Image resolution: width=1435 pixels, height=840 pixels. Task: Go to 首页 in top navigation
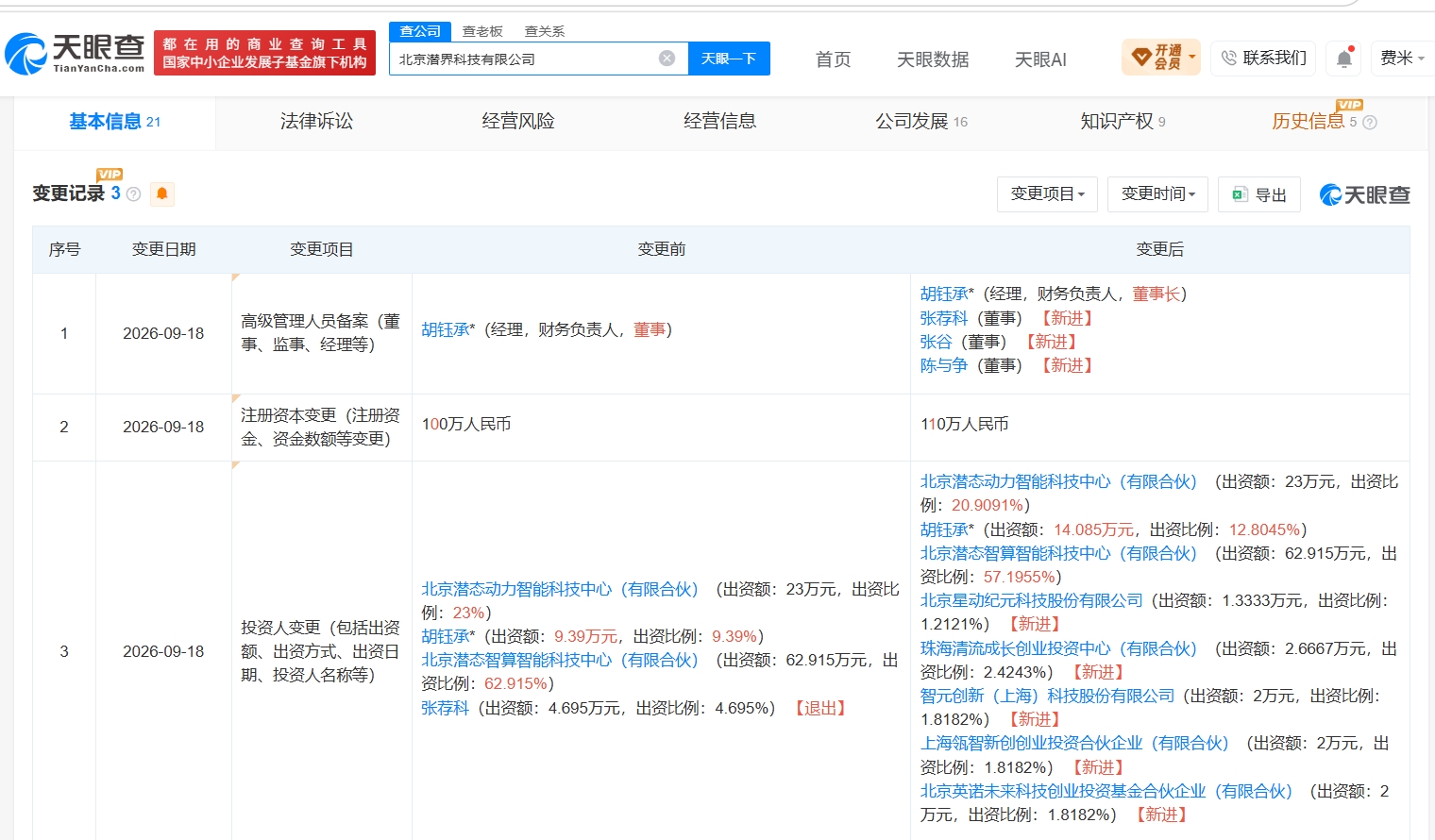[833, 59]
